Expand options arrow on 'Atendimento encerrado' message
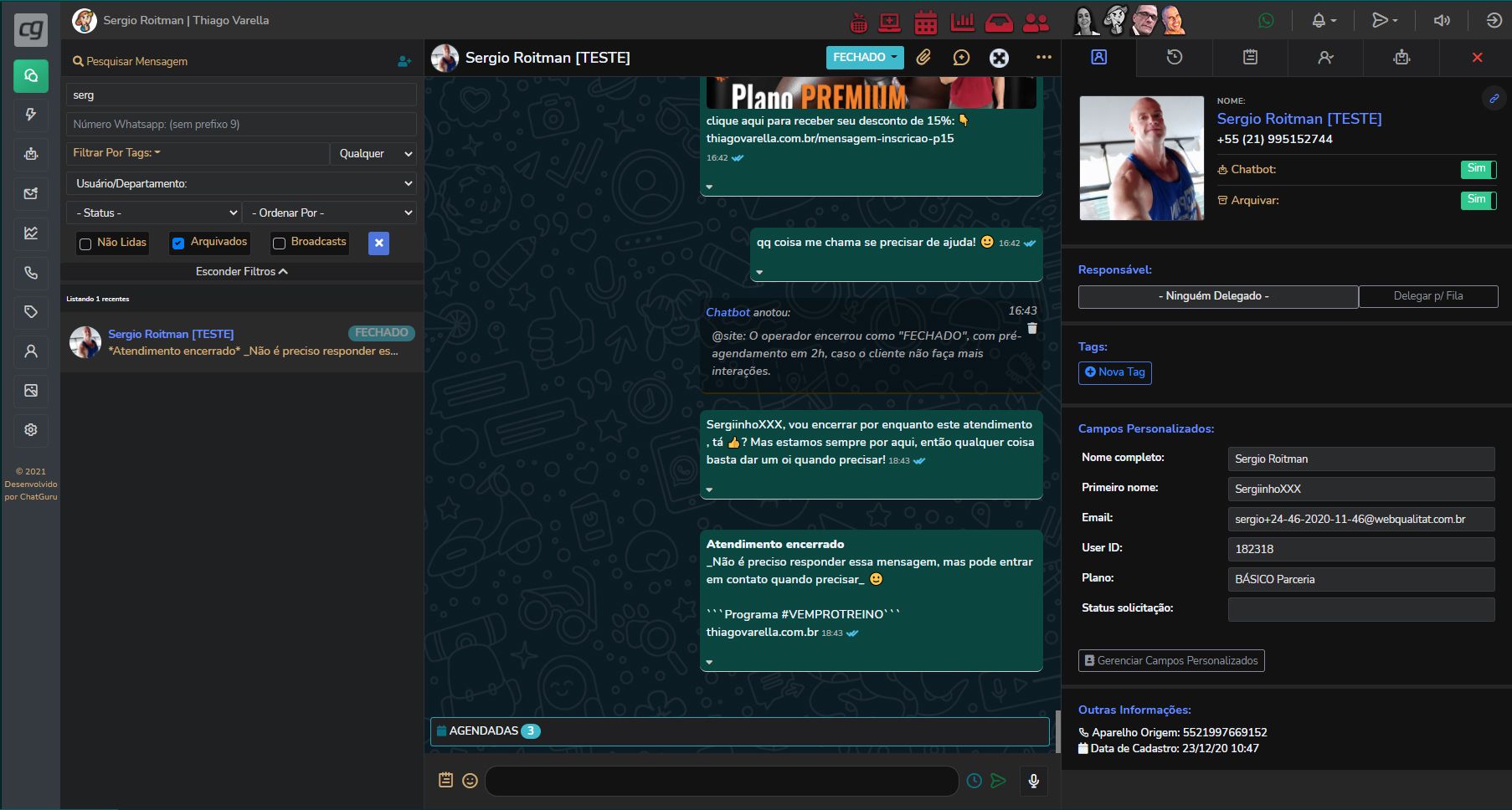This screenshot has width=1512, height=810. pos(709,662)
